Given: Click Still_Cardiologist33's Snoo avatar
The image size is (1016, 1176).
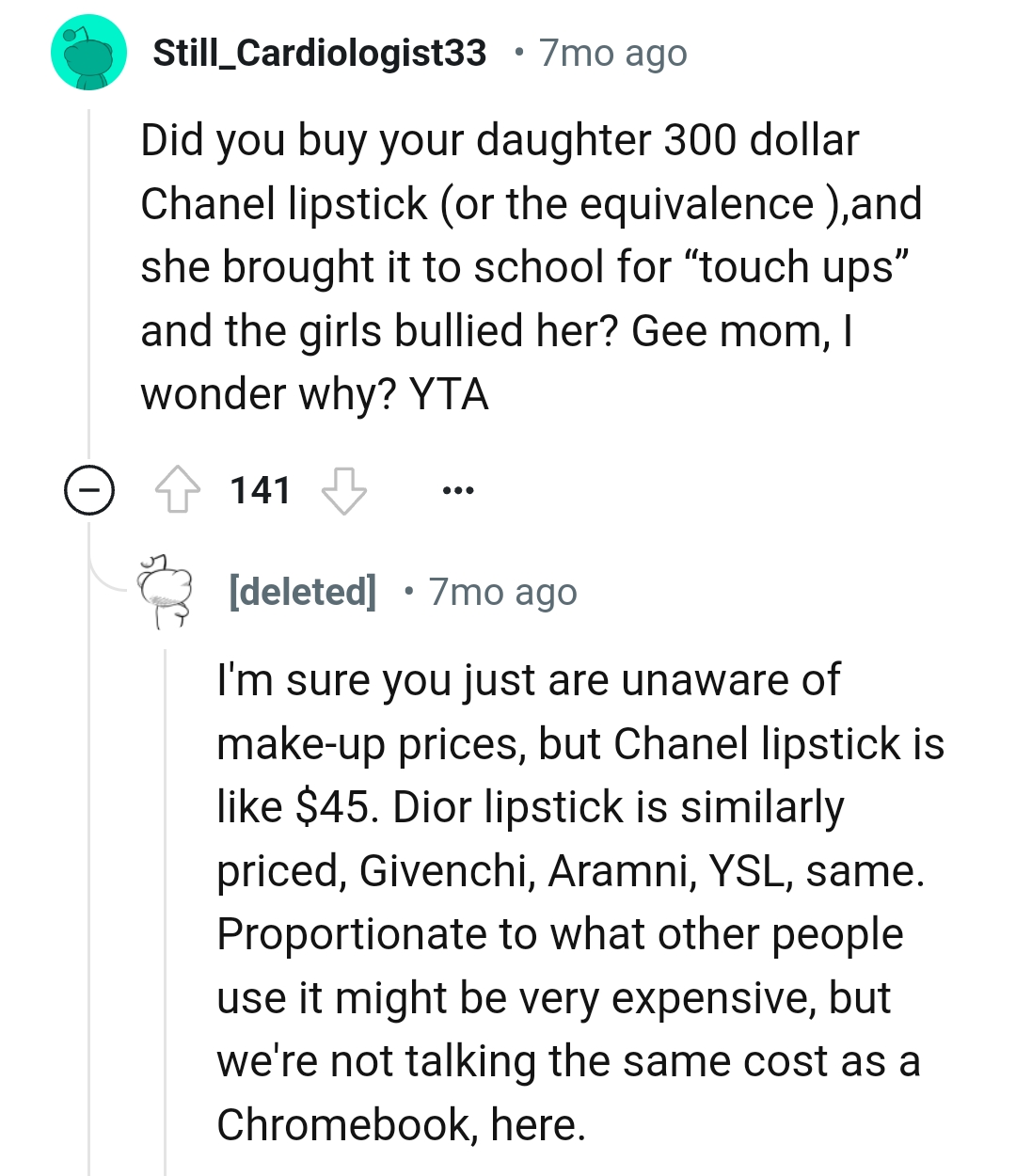Looking at the screenshot, I should (88, 52).
